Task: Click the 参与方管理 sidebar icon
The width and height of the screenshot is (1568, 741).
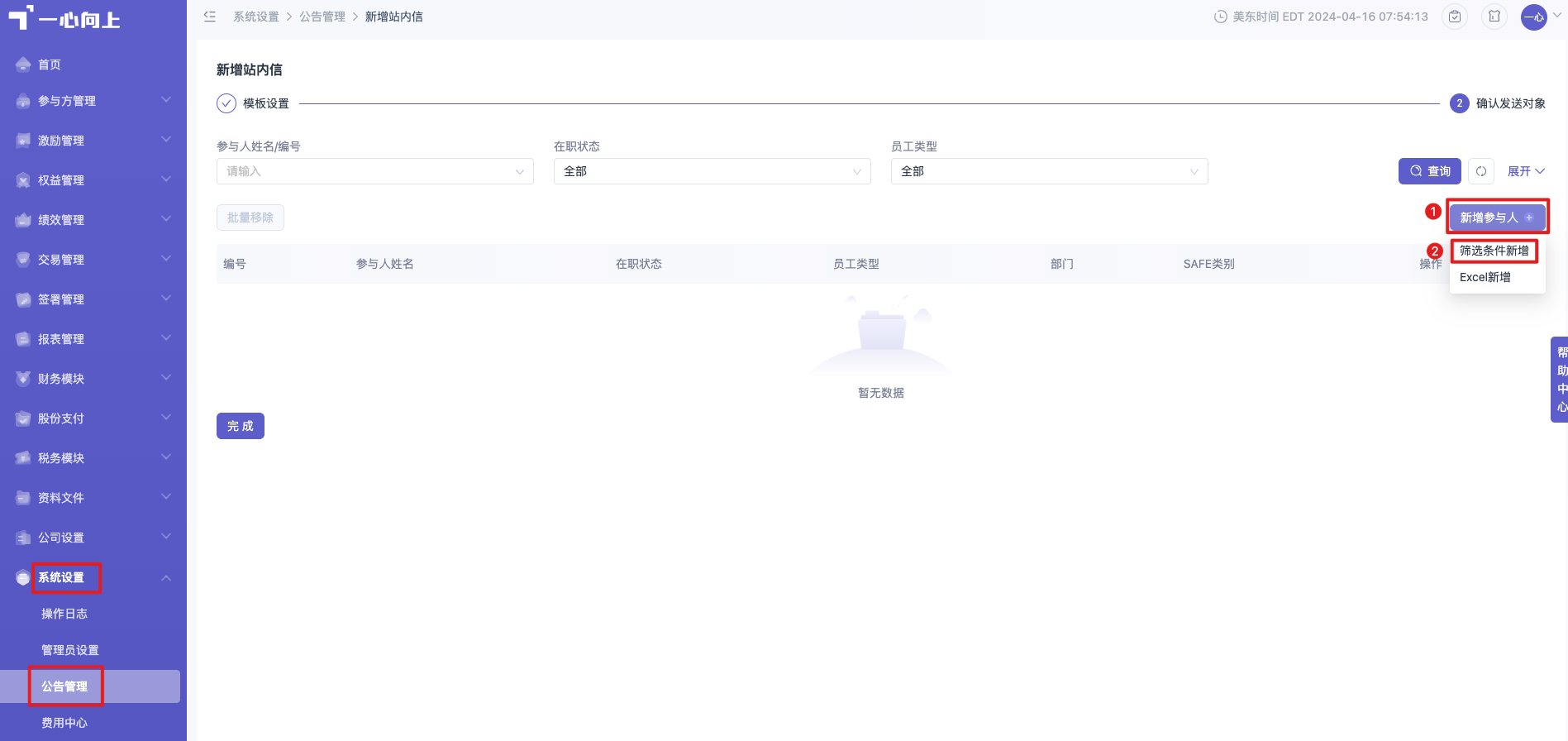Action: [x=23, y=101]
